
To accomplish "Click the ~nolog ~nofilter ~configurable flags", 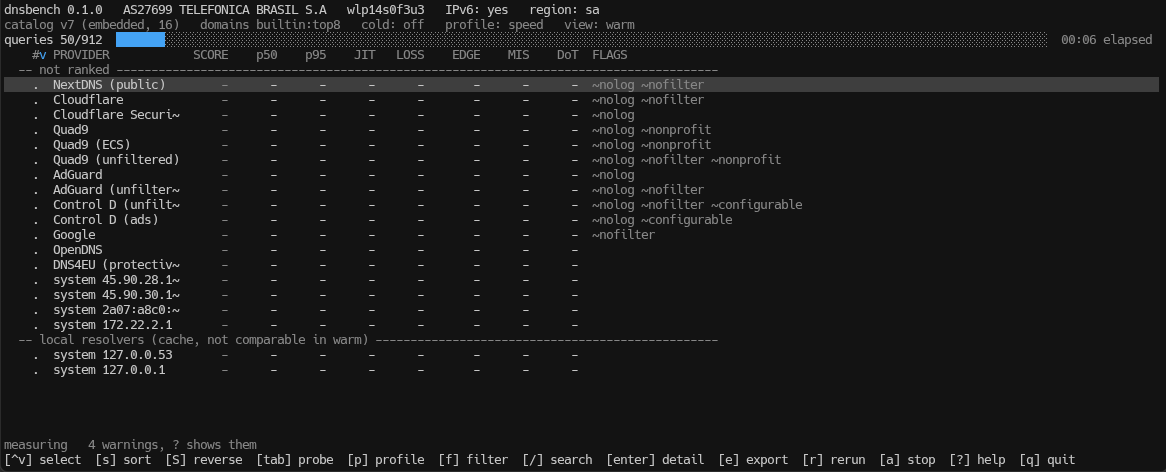I will [x=697, y=204].
